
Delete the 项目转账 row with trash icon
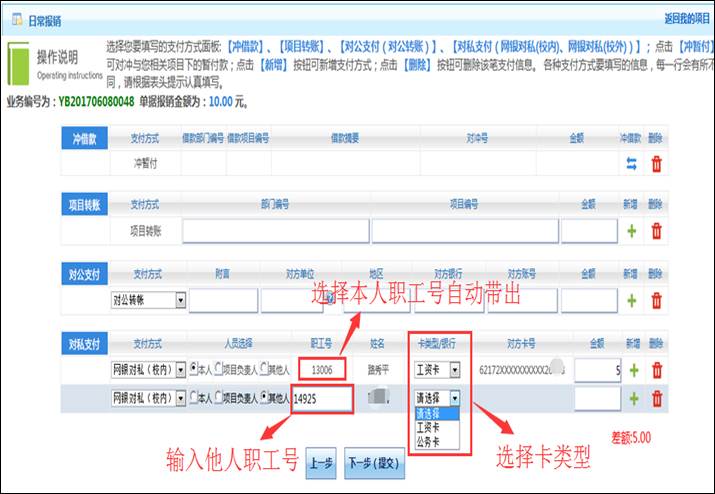click(x=656, y=231)
